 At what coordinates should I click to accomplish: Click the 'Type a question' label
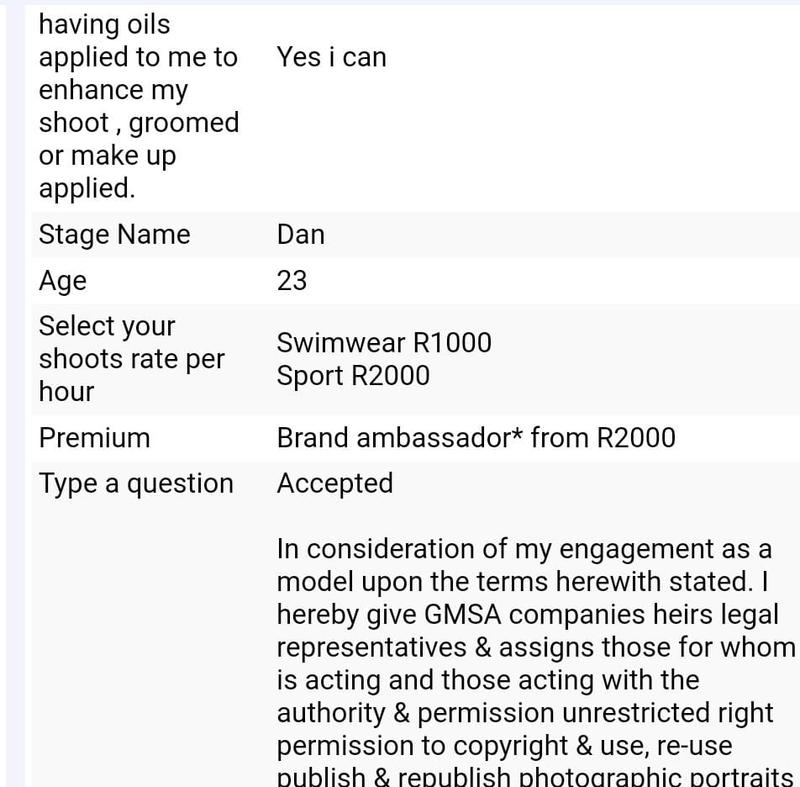click(x=136, y=483)
